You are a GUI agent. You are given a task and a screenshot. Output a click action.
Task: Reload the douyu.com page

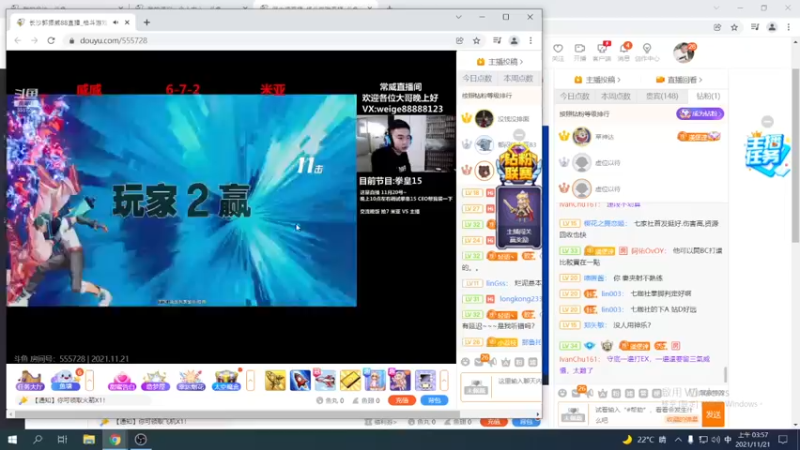[x=51, y=40]
